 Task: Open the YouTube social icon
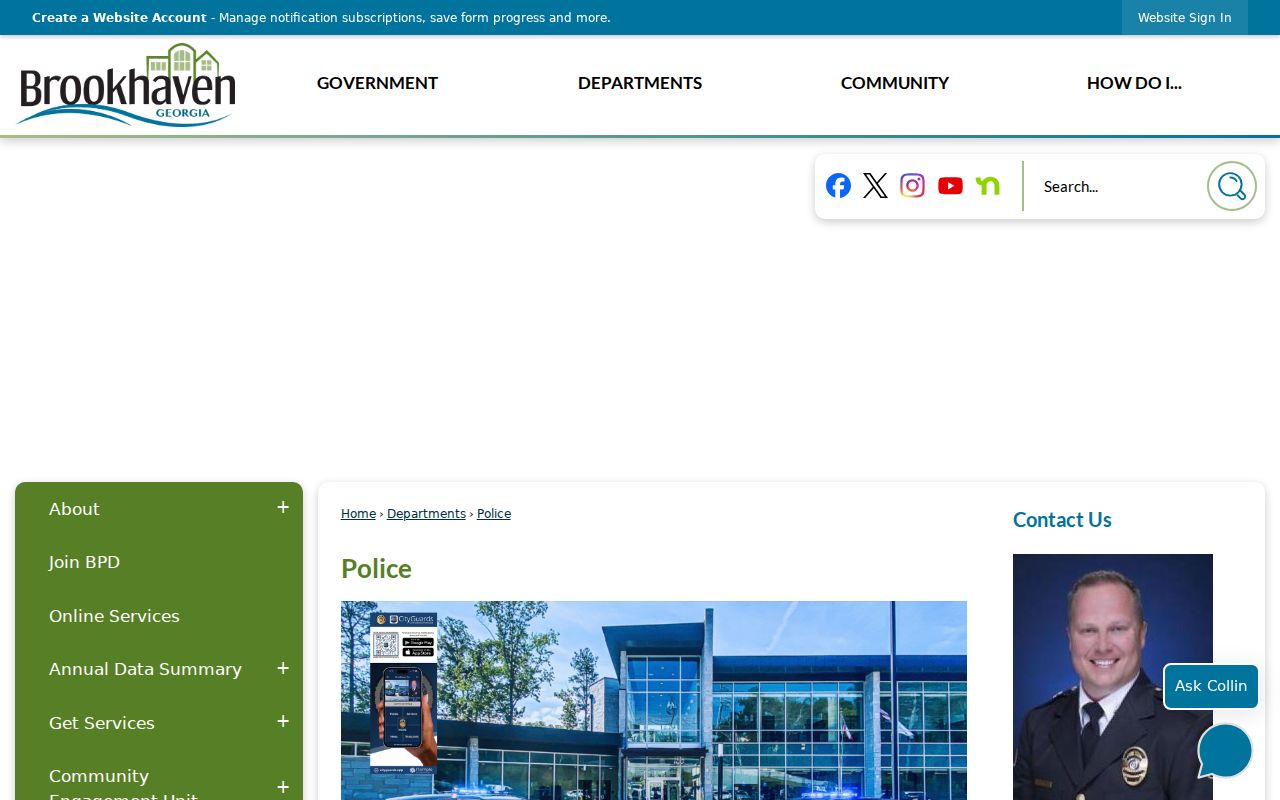[950, 186]
